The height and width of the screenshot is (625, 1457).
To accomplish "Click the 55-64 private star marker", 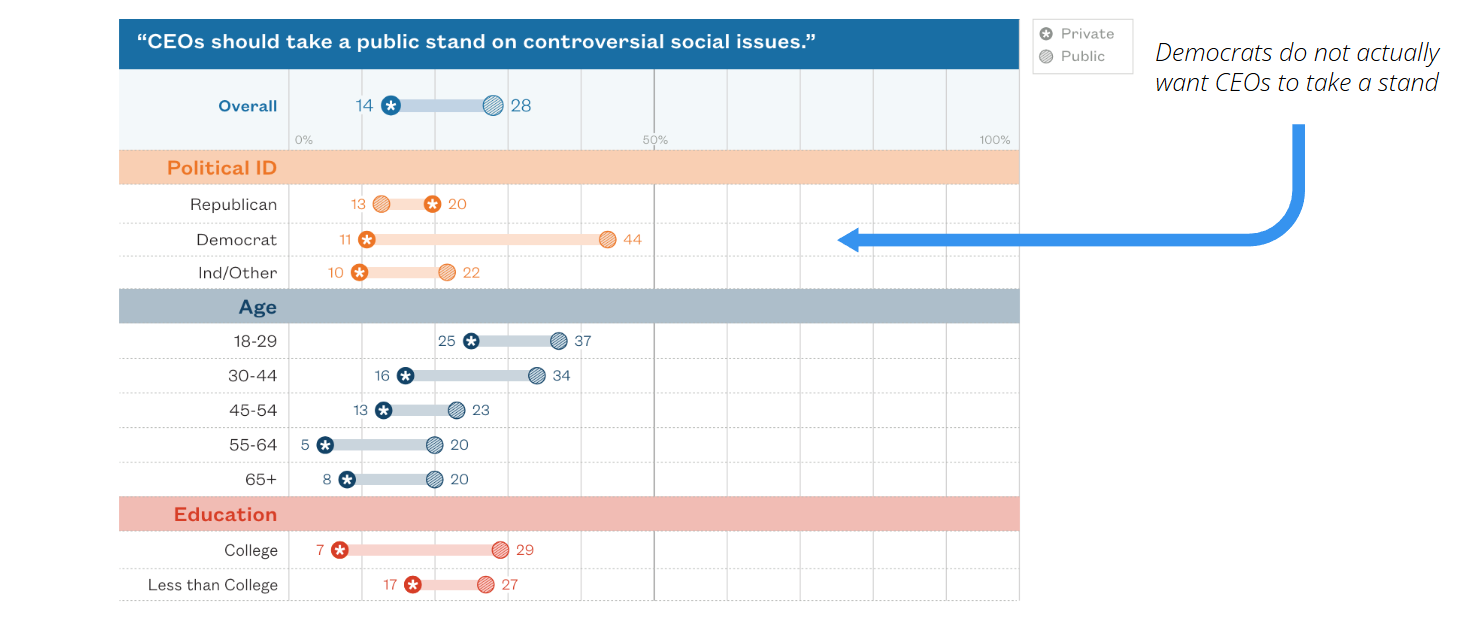I will coord(325,445).
